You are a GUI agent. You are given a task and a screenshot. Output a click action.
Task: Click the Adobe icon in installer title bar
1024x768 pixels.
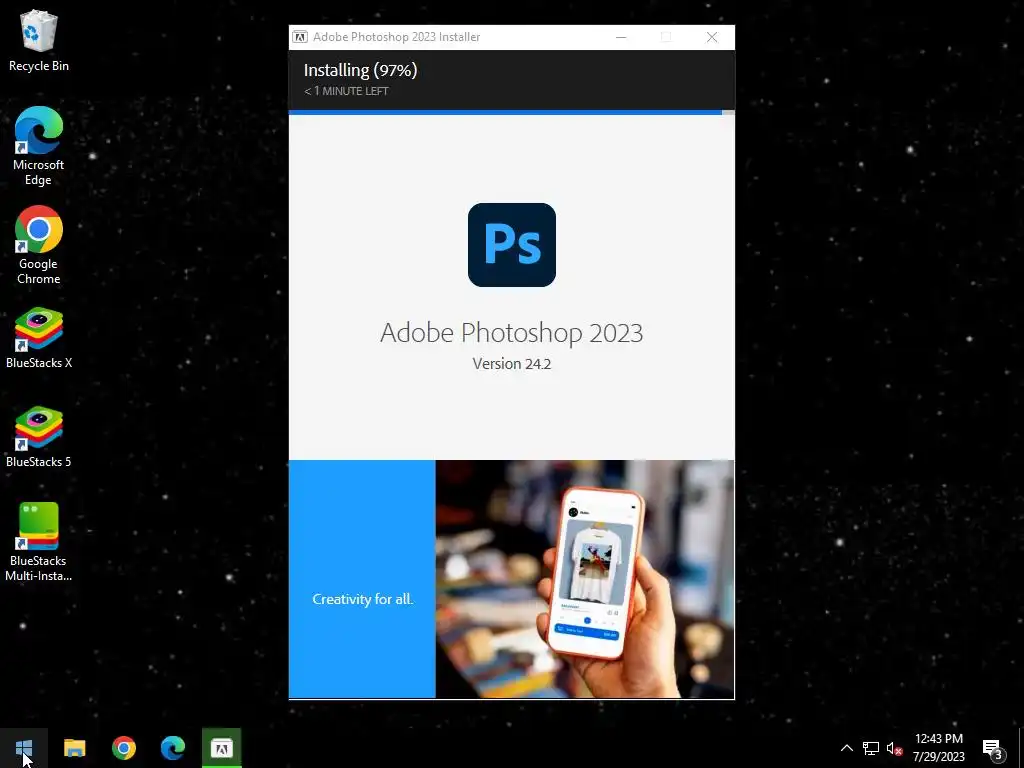click(300, 37)
